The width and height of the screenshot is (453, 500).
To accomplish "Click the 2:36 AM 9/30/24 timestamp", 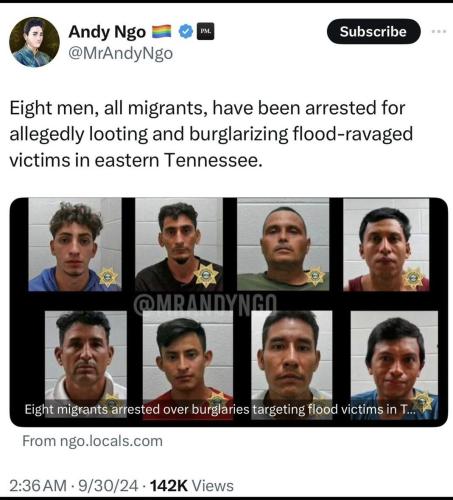I will pyautogui.click(x=74, y=486).
